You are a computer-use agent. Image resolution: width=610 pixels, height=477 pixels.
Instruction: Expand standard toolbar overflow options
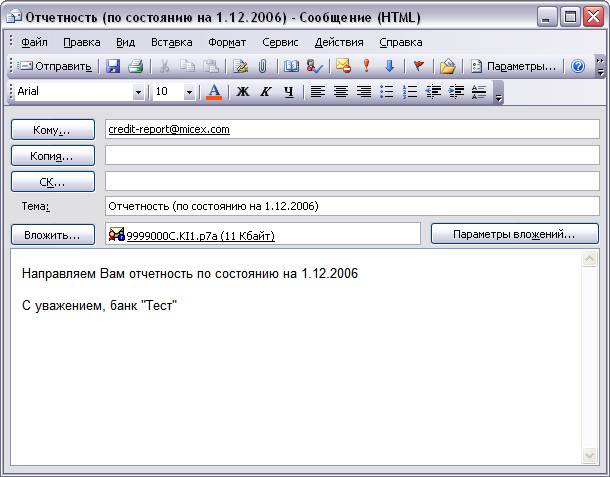[x=600, y=66]
